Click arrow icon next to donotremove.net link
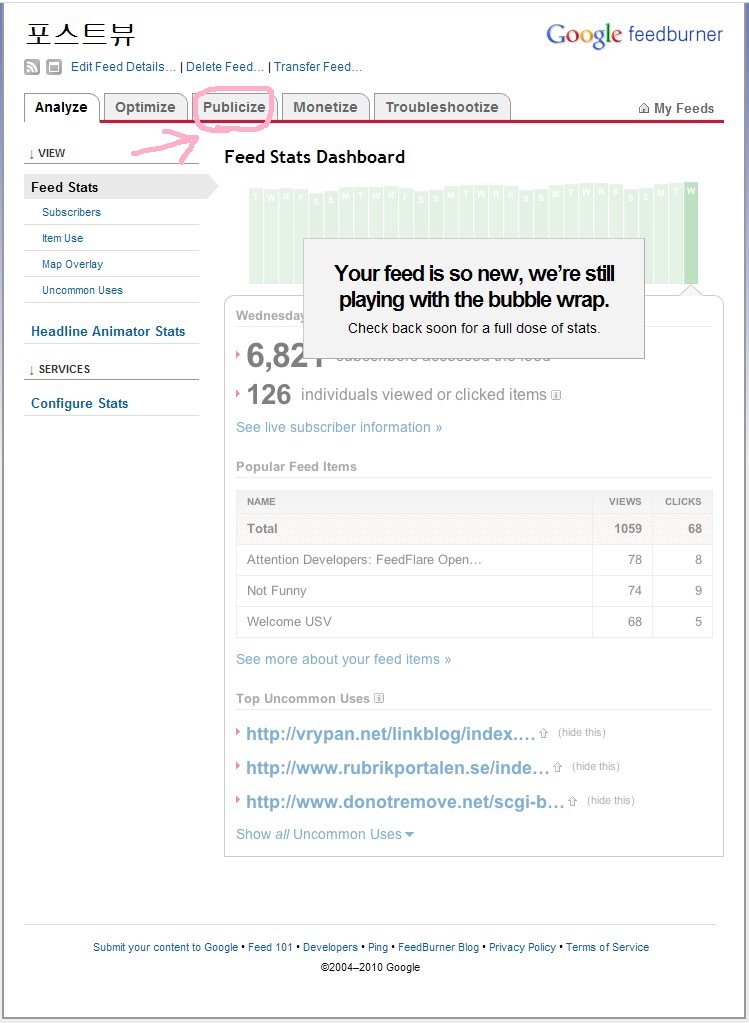The image size is (749, 1023). click(572, 801)
